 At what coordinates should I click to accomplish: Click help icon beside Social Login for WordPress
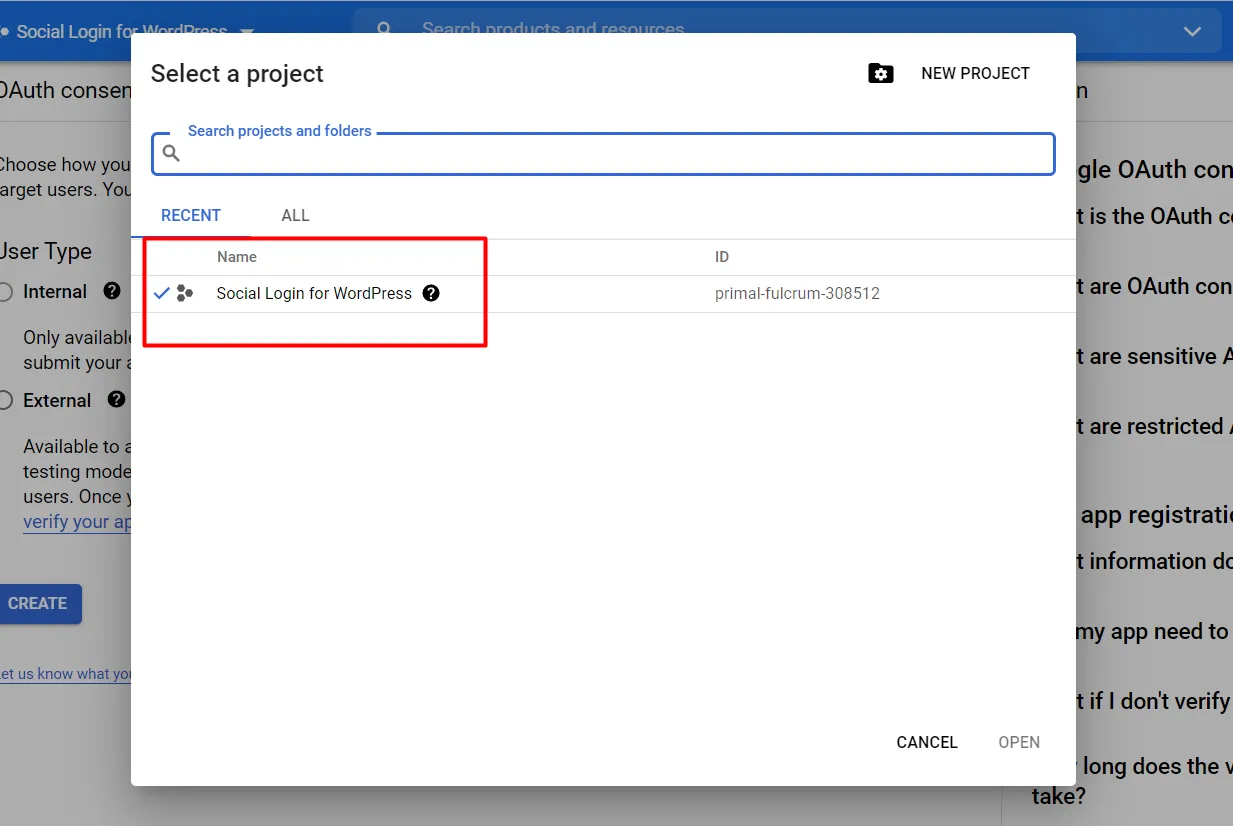point(431,293)
